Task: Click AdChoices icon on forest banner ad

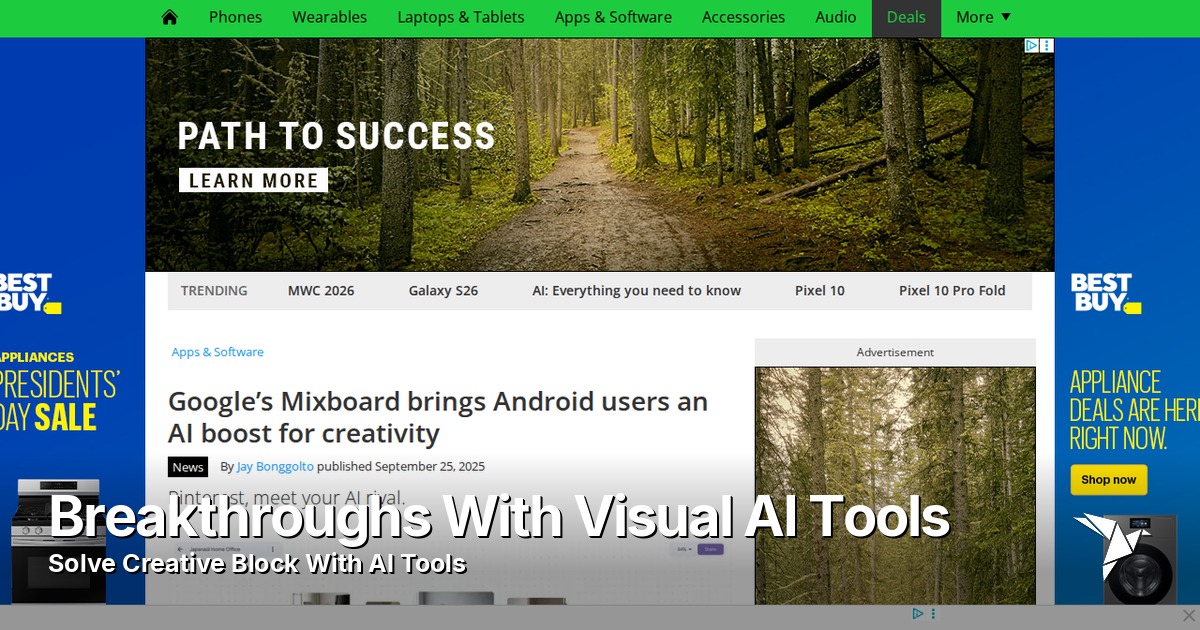Action: (x=1032, y=46)
